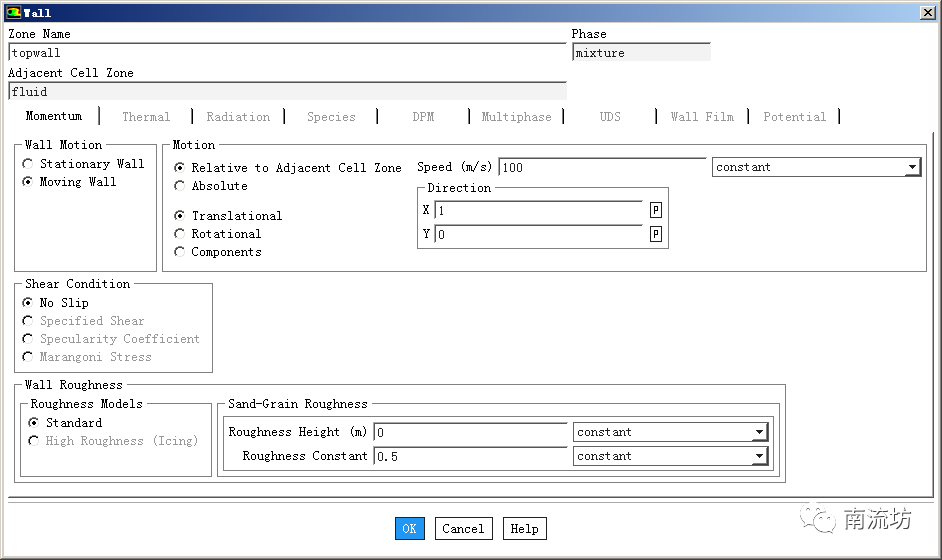Choose Absolute motion option
The image size is (942, 560).
(x=180, y=186)
